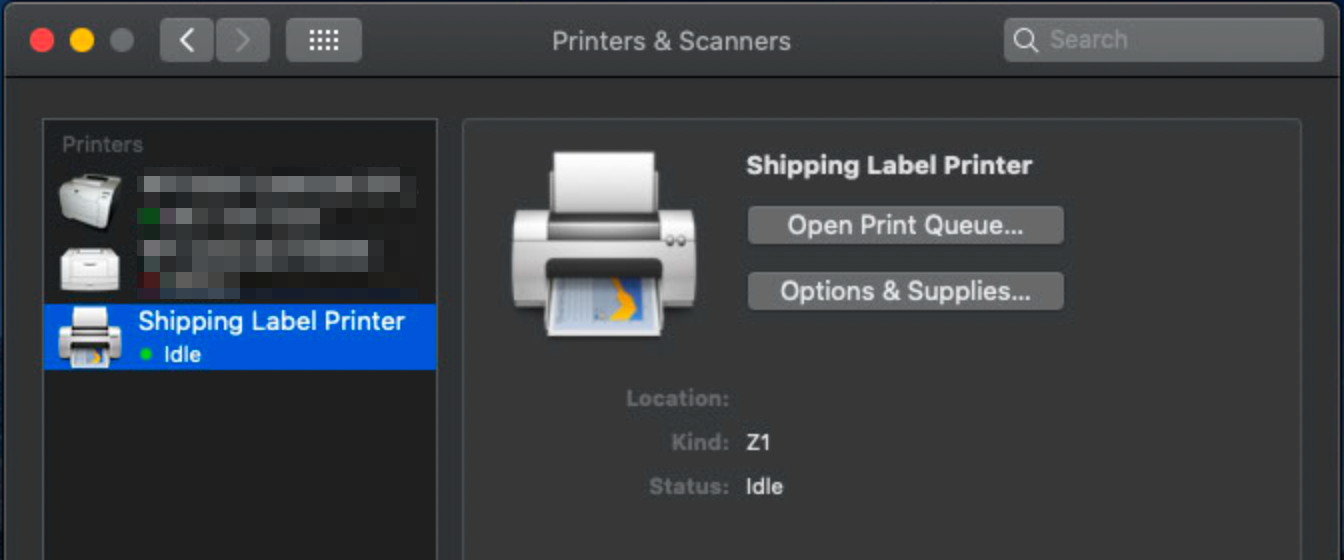Viewport: 1344px width, 560px height.
Task: Open Options & Supplies dialog
Action: click(905, 291)
